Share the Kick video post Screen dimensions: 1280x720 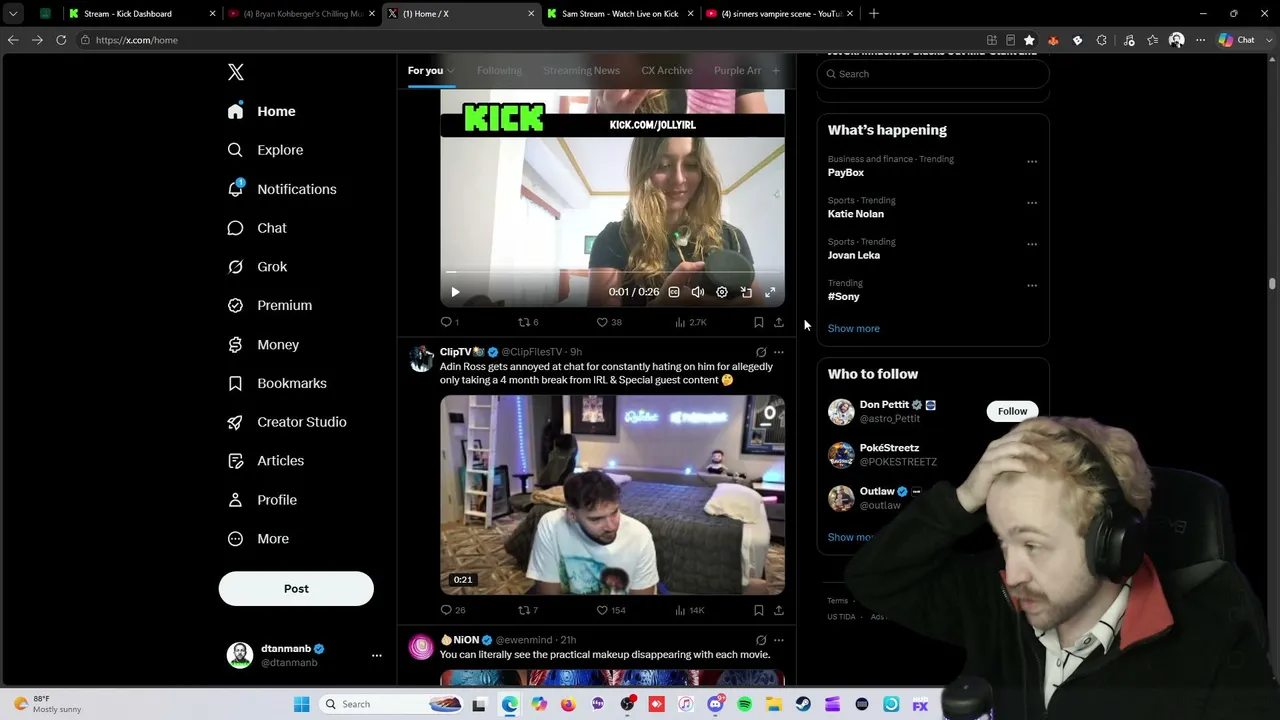click(x=779, y=322)
